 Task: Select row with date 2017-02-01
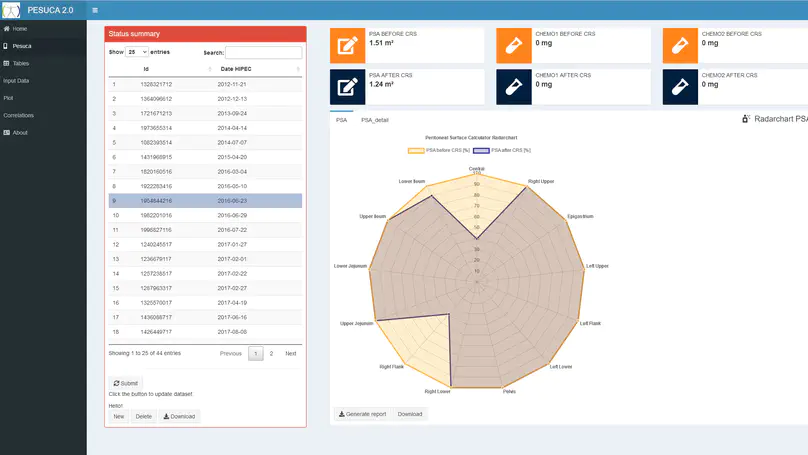[x=205, y=259]
